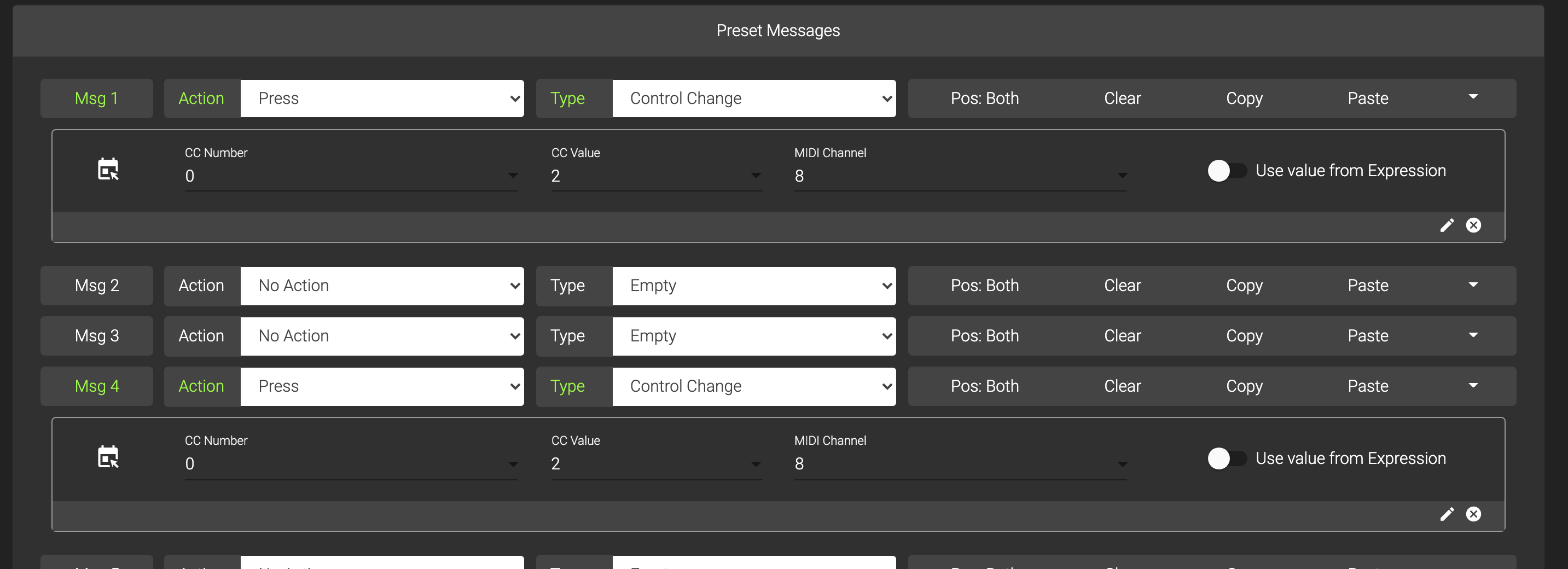Open the more options arrow for Msg 3
Image resolution: width=1568 pixels, height=569 pixels.
[x=1473, y=335]
